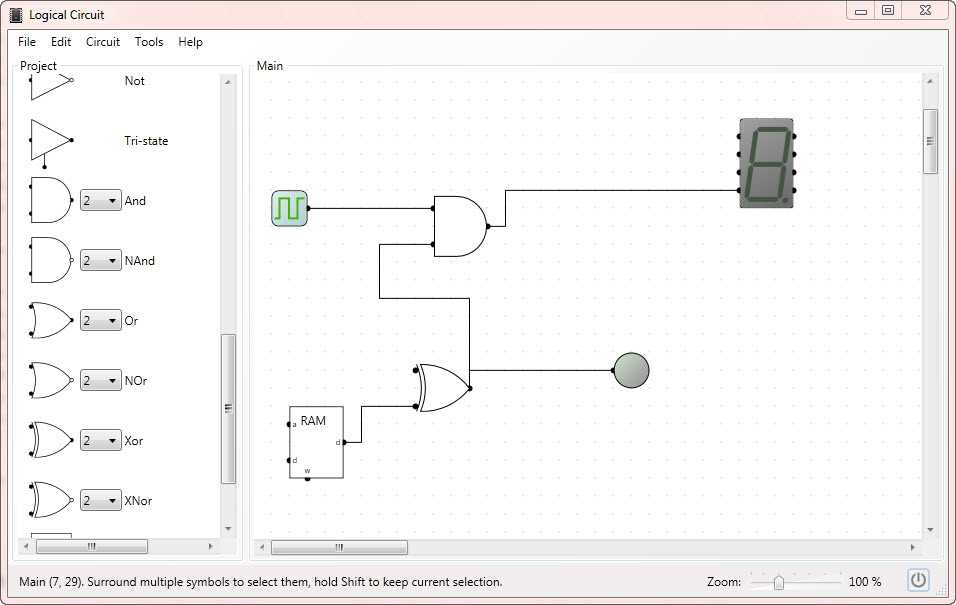Click the Project panel scroll-right arrow

pyautogui.click(x=211, y=546)
